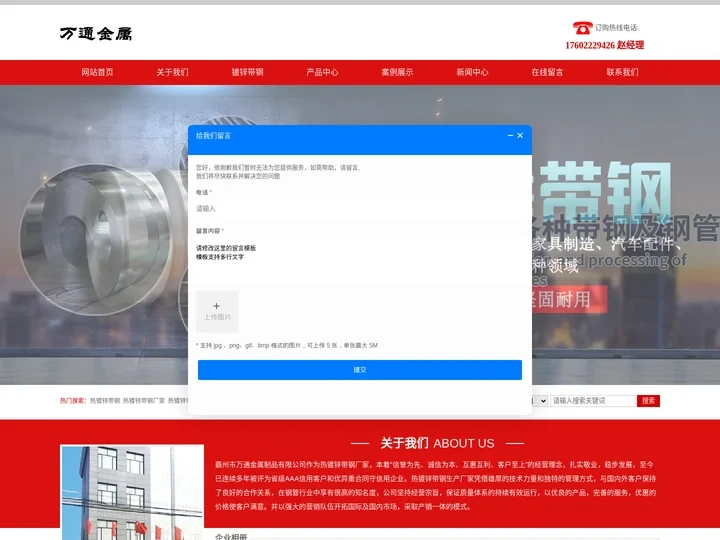Screen dimensions: 720x540
Task: Click the 万通金属 logo
Action: pyautogui.click(x=96, y=34)
